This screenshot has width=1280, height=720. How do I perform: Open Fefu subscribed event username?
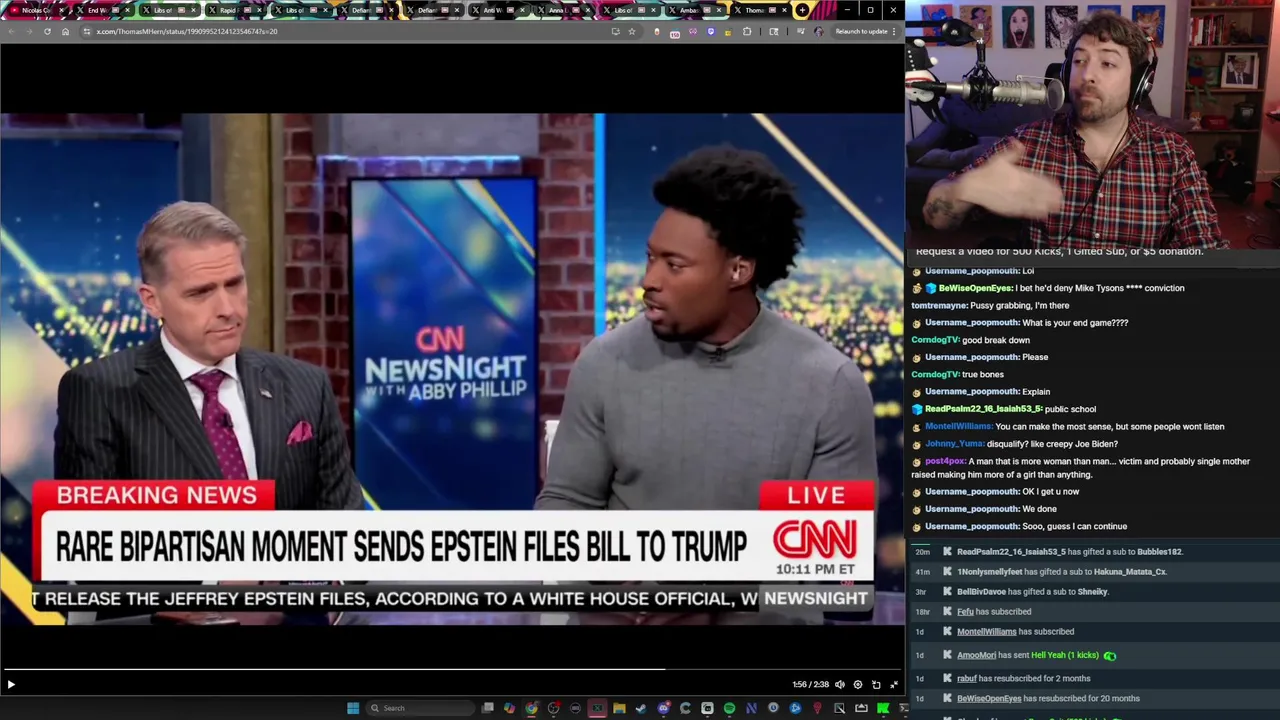tap(965, 612)
